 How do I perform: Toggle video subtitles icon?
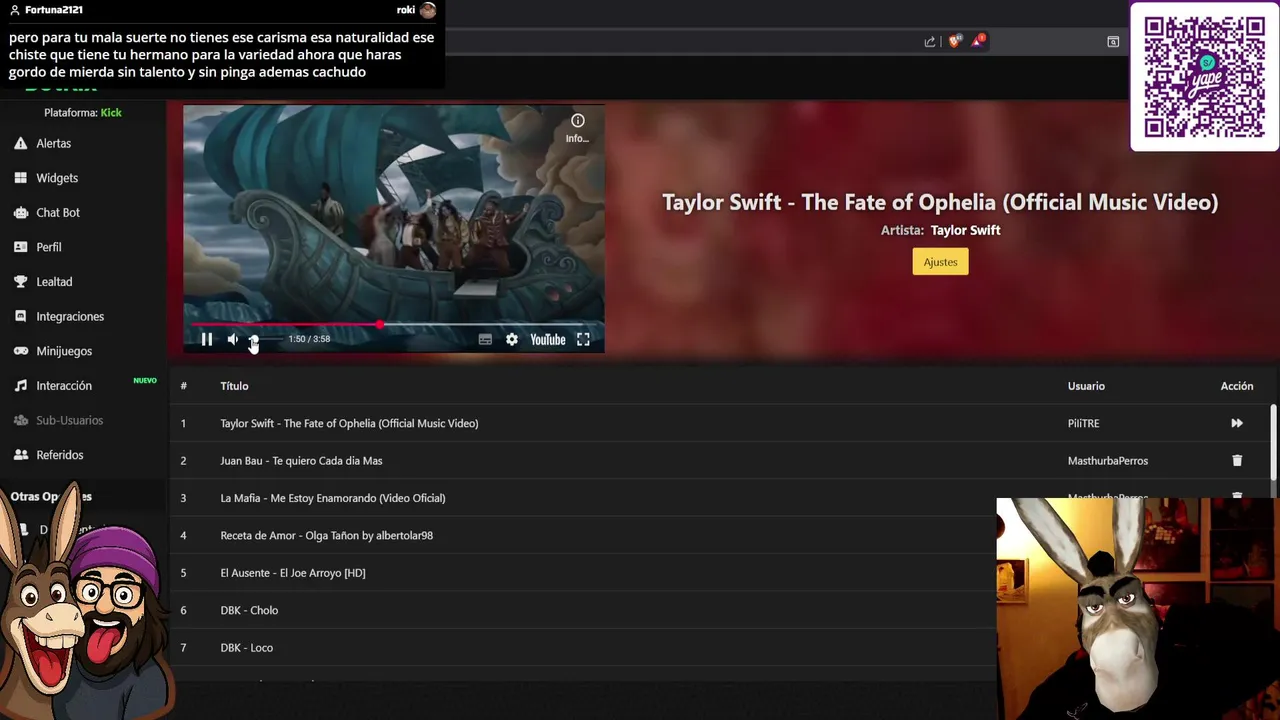coord(485,340)
